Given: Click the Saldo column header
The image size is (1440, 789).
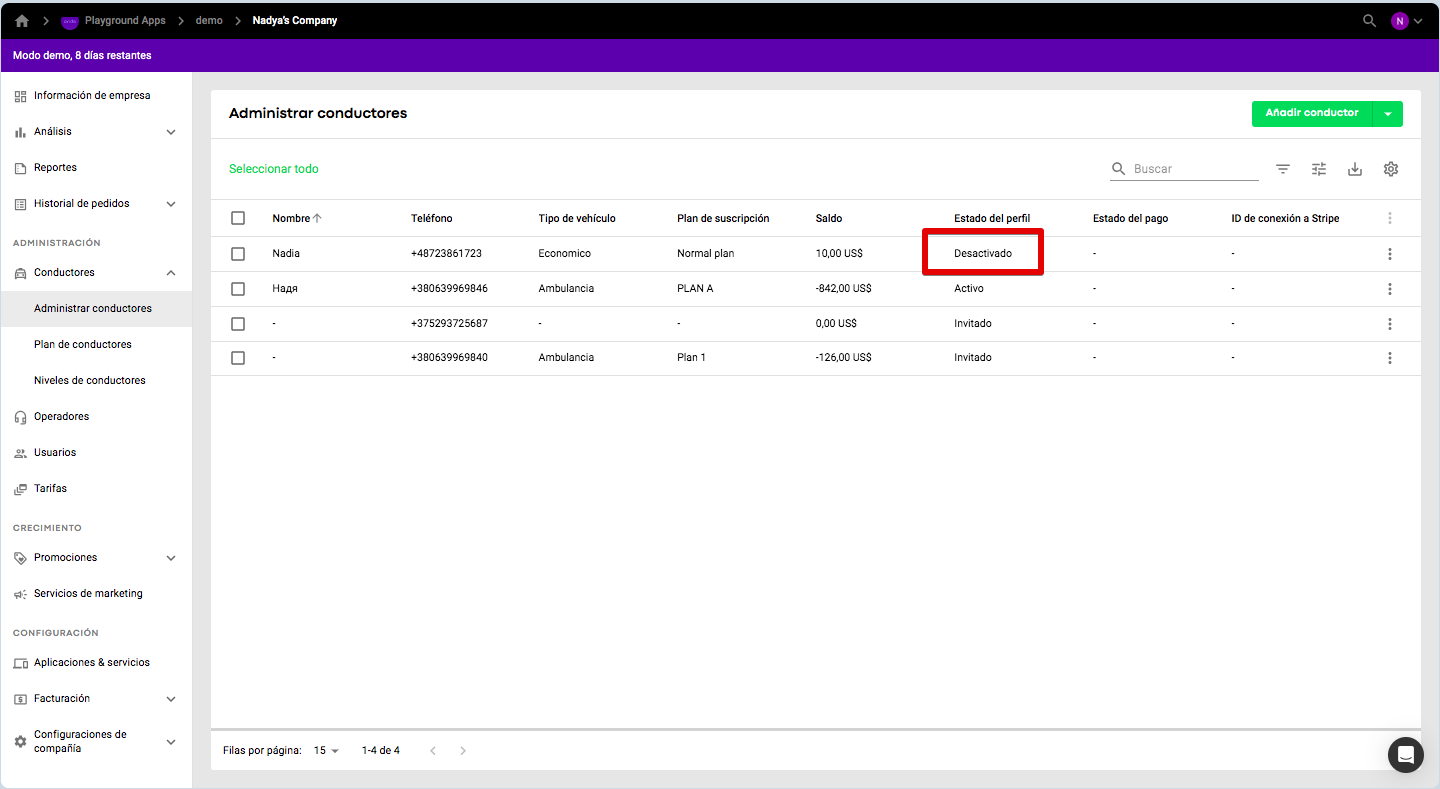Looking at the screenshot, I should (829, 218).
